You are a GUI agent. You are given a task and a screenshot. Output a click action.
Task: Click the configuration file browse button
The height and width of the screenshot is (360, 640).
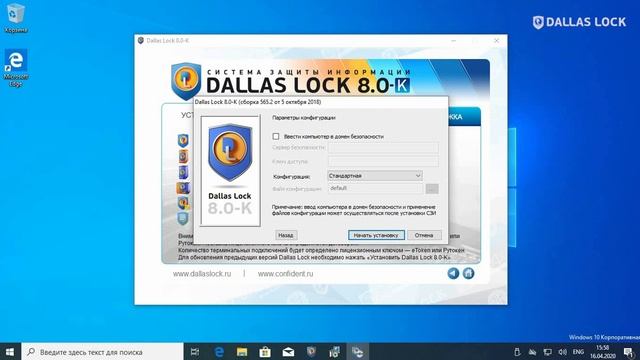(x=432, y=189)
